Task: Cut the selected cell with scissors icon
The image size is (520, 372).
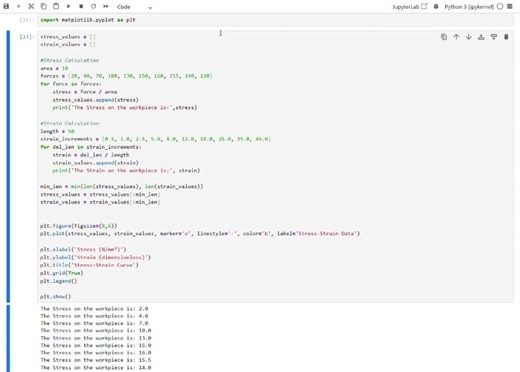Action: (31, 6)
